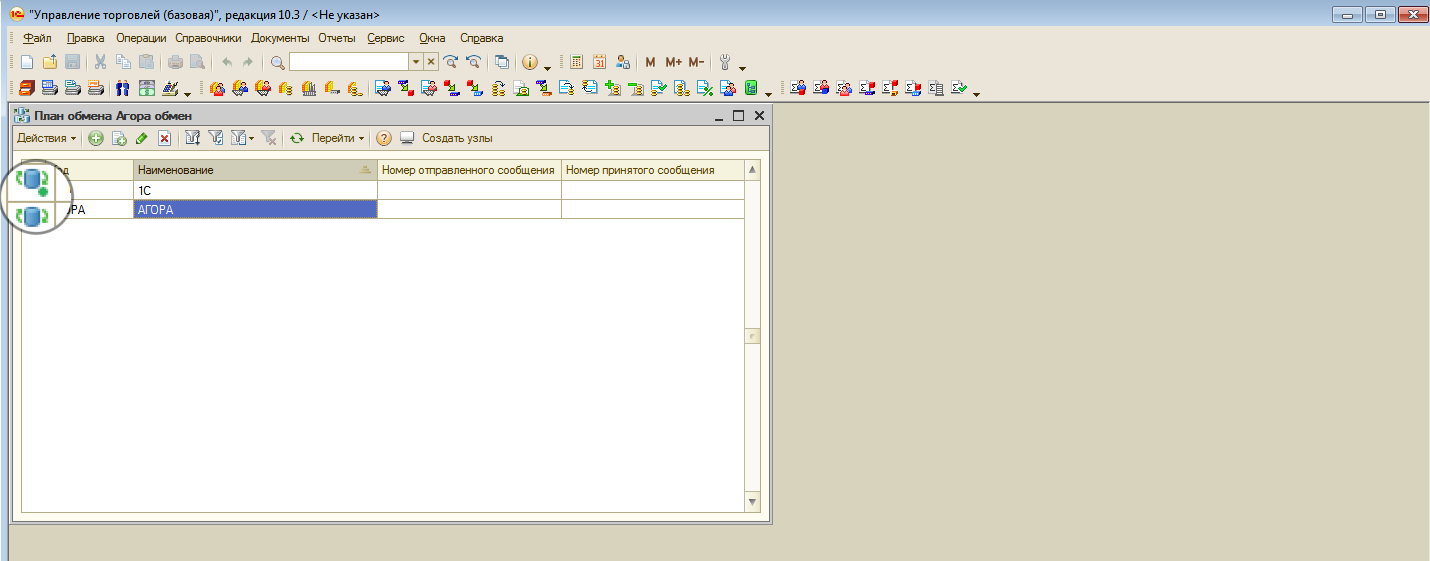This screenshot has width=1430, height=561.
Task: Click the pencil edit item icon
Action: 142,139
